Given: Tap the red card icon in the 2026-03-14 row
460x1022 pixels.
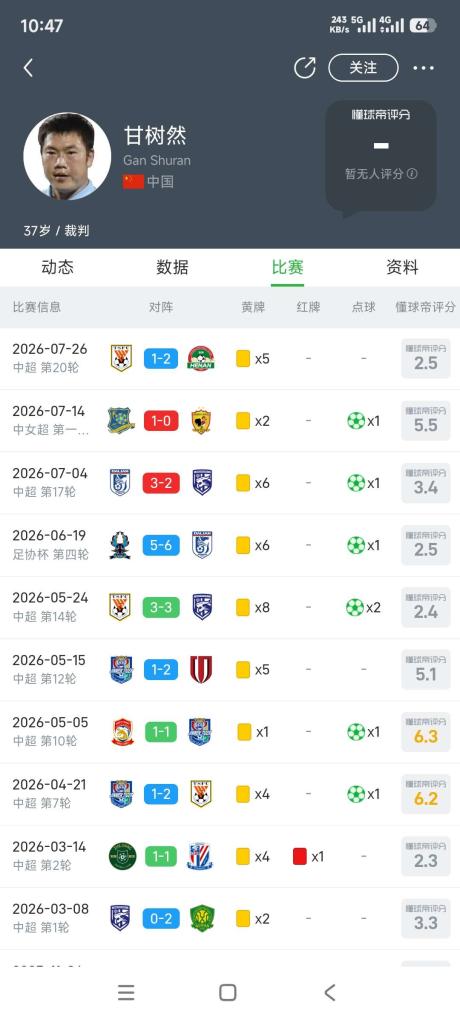Looking at the screenshot, I should pyautogui.click(x=300, y=856).
